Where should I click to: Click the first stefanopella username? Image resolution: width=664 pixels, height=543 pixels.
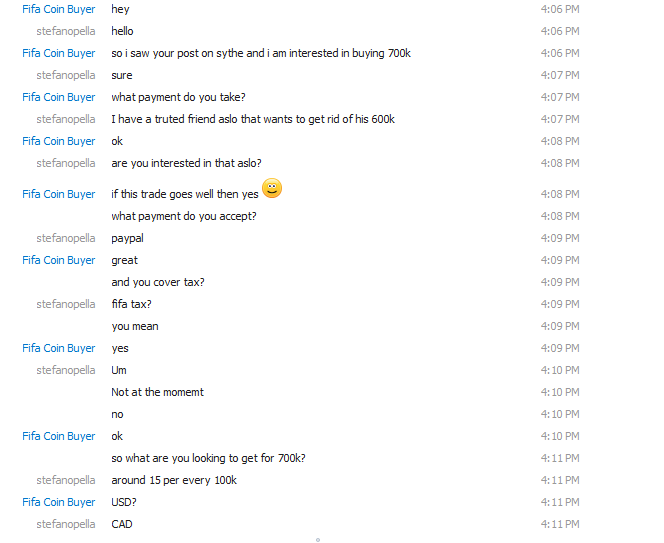tap(66, 31)
